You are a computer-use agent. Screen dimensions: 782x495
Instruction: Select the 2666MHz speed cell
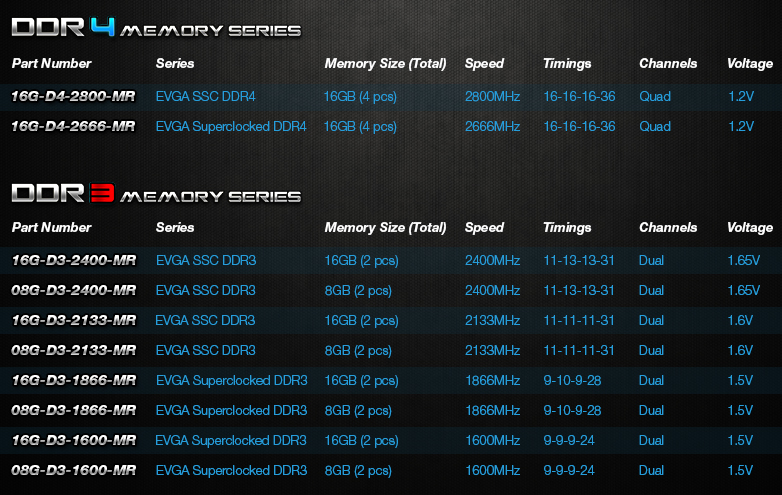492,127
